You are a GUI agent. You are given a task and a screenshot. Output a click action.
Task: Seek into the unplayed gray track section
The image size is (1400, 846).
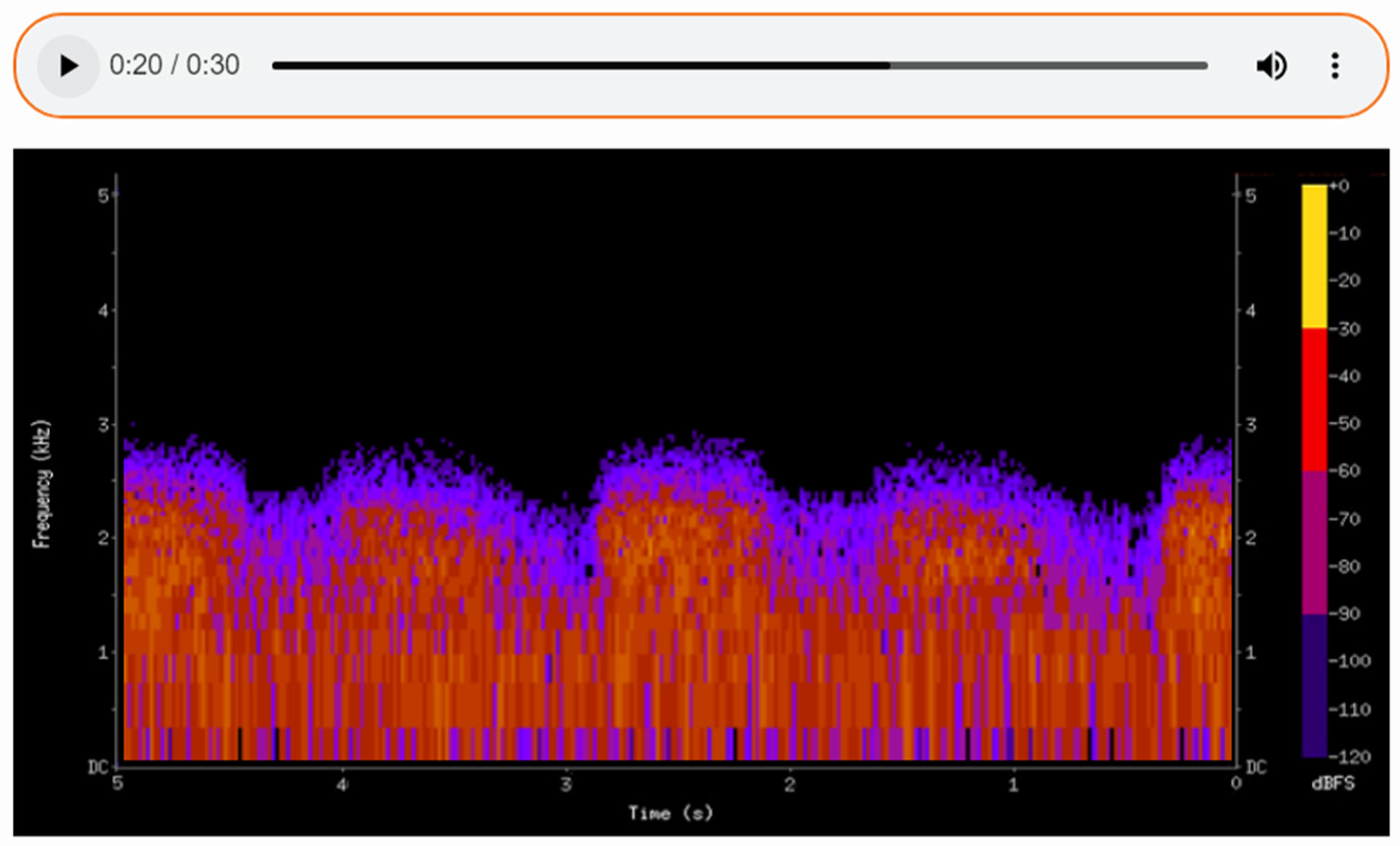coord(1048,66)
